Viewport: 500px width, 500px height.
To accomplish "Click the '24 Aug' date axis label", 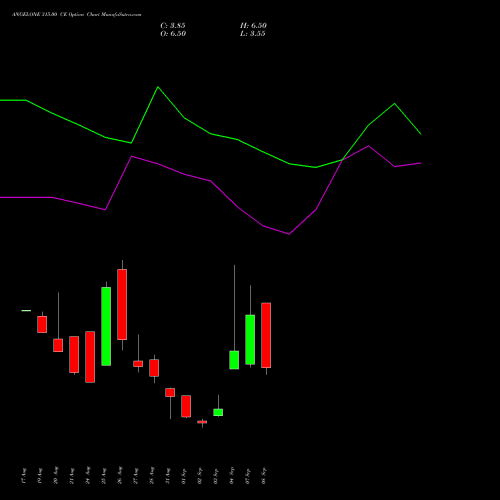I will click(88, 475).
